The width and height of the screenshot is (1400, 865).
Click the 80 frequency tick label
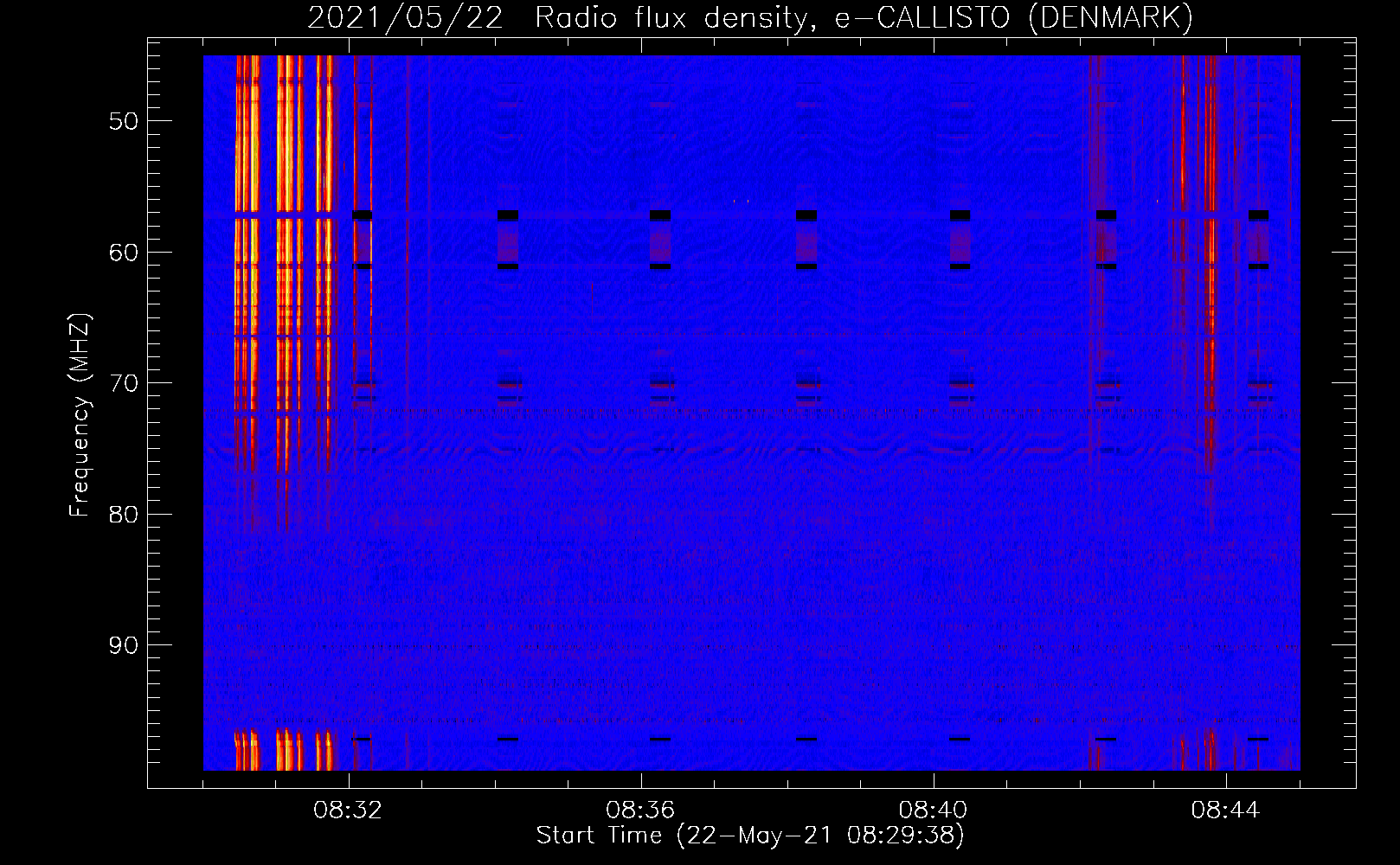click(x=124, y=515)
